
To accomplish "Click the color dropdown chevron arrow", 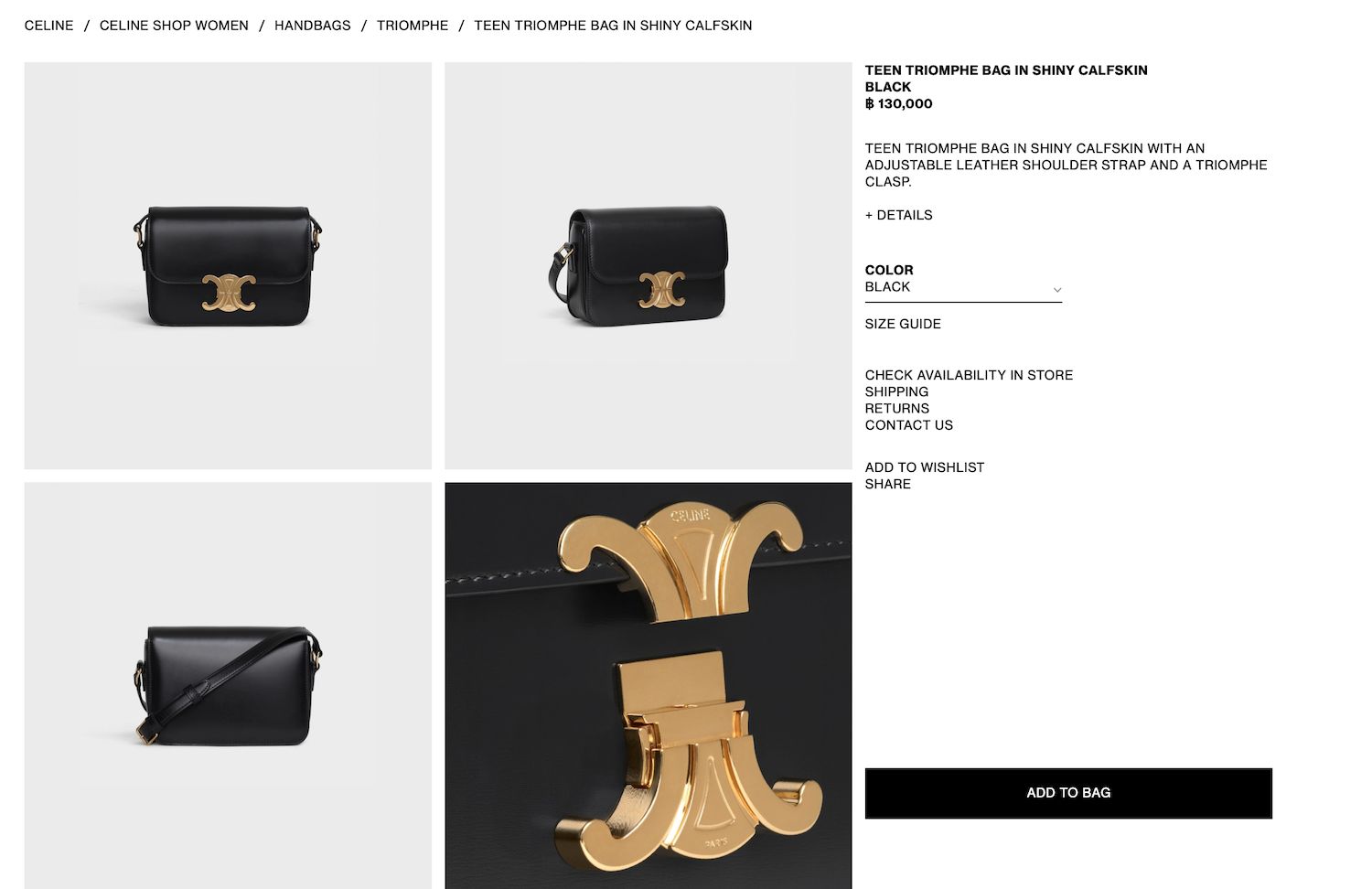I will pyautogui.click(x=1056, y=289).
